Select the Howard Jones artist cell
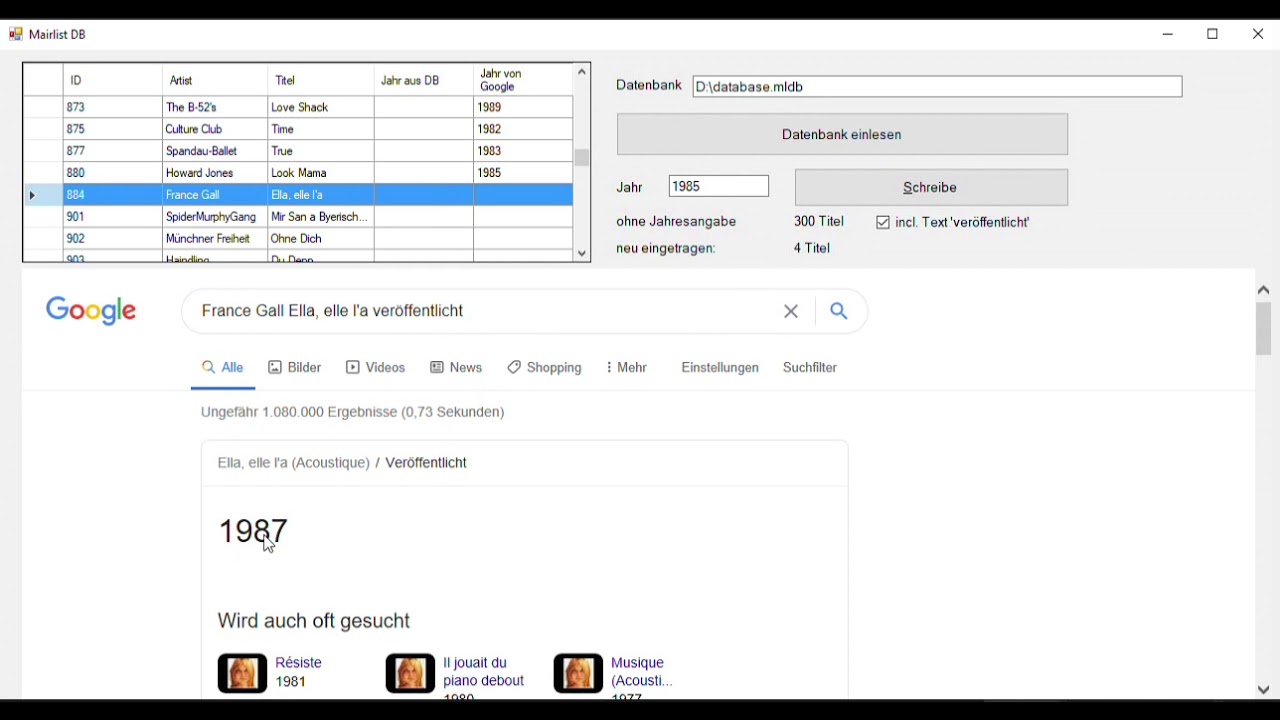The height and width of the screenshot is (720, 1280). click(x=215, y=173)
